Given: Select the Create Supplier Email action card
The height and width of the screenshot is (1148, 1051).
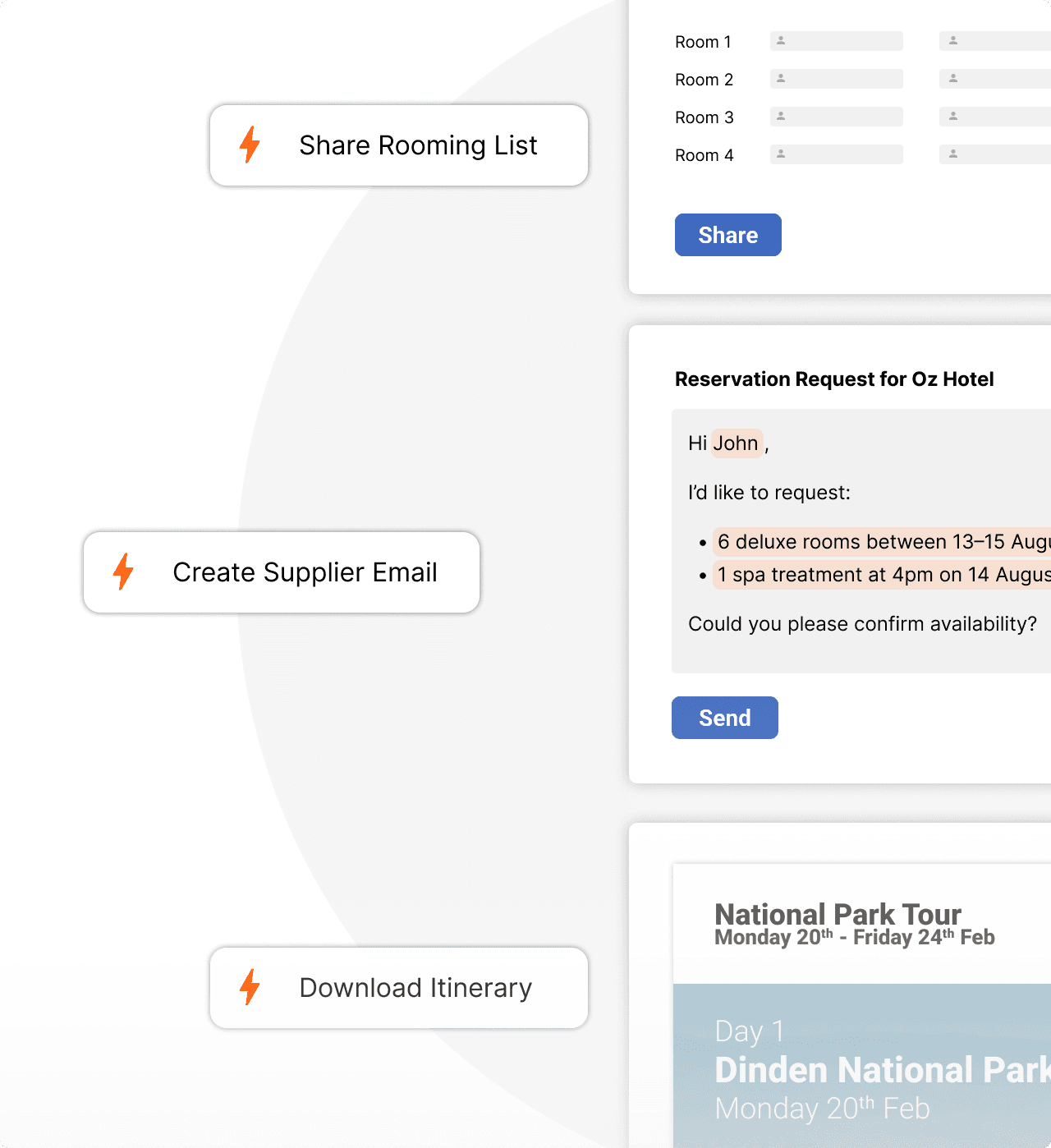Looking at the screenshot, I should [282, 572].
